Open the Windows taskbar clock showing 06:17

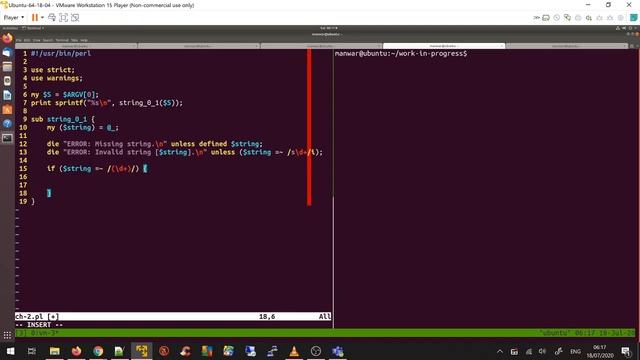(600, 351)
